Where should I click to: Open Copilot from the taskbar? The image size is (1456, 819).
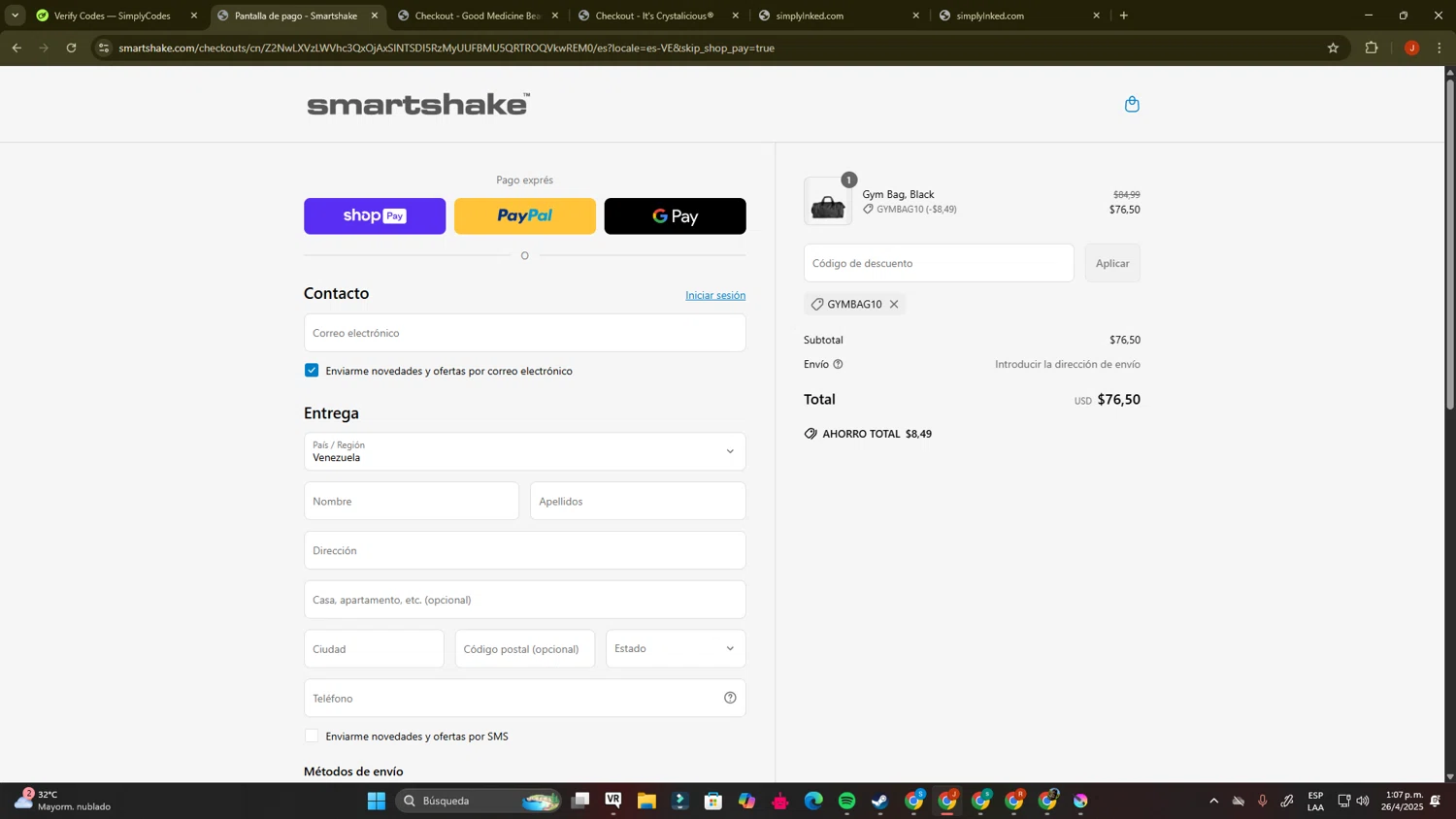746,801
